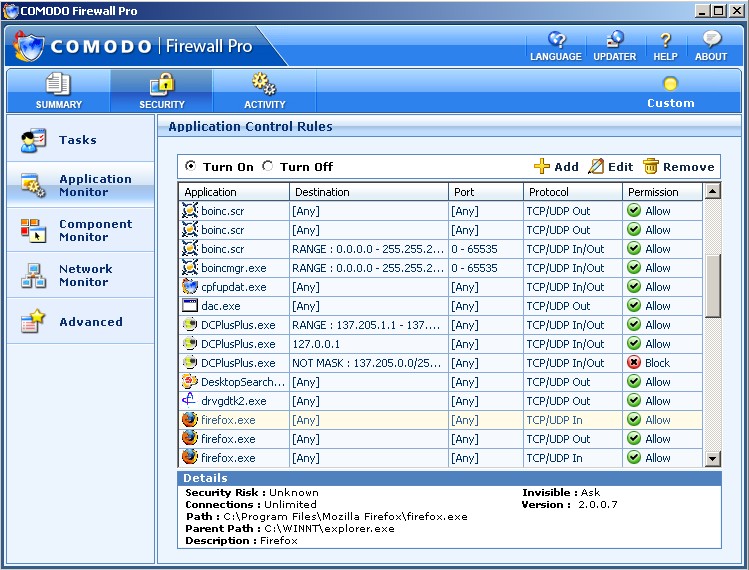
Task: Click the Version 2.0.0.7 detail
Action: click(569, 505)
